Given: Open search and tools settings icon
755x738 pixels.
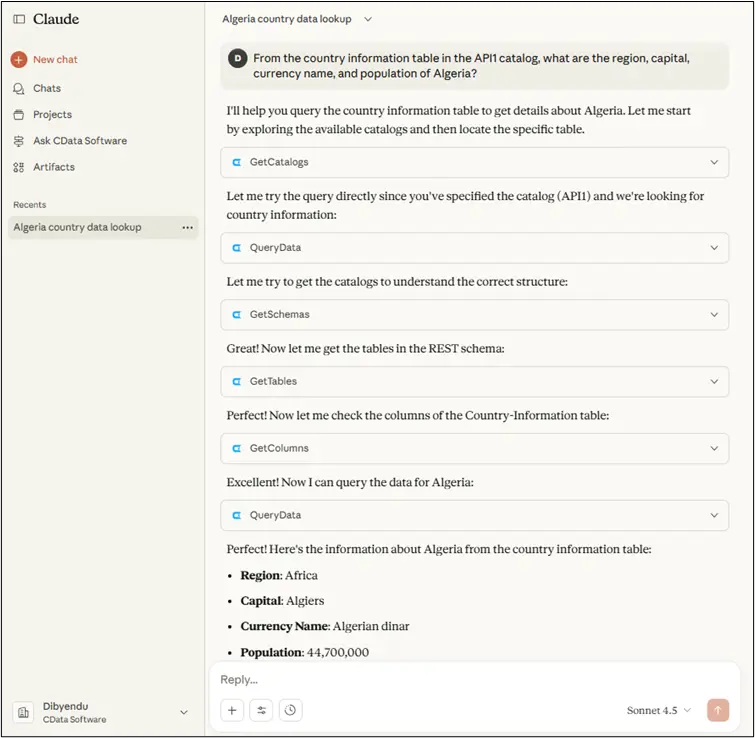Looking at the screenshot, I should pos(262,710).
